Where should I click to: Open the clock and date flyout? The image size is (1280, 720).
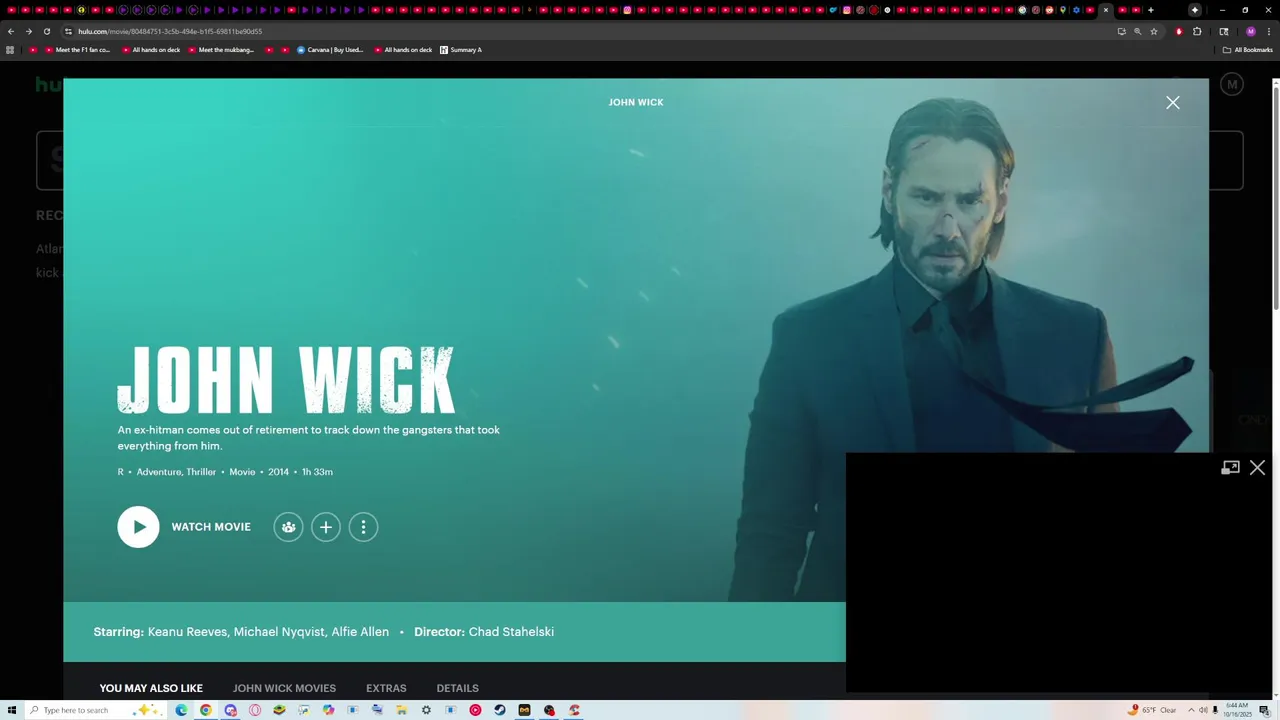click(x=1237, y=710)
